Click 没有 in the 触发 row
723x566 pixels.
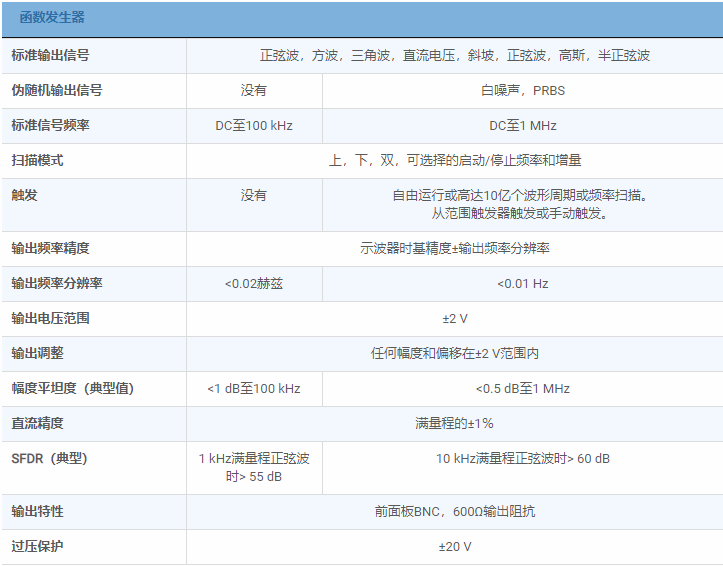point(254,195)
